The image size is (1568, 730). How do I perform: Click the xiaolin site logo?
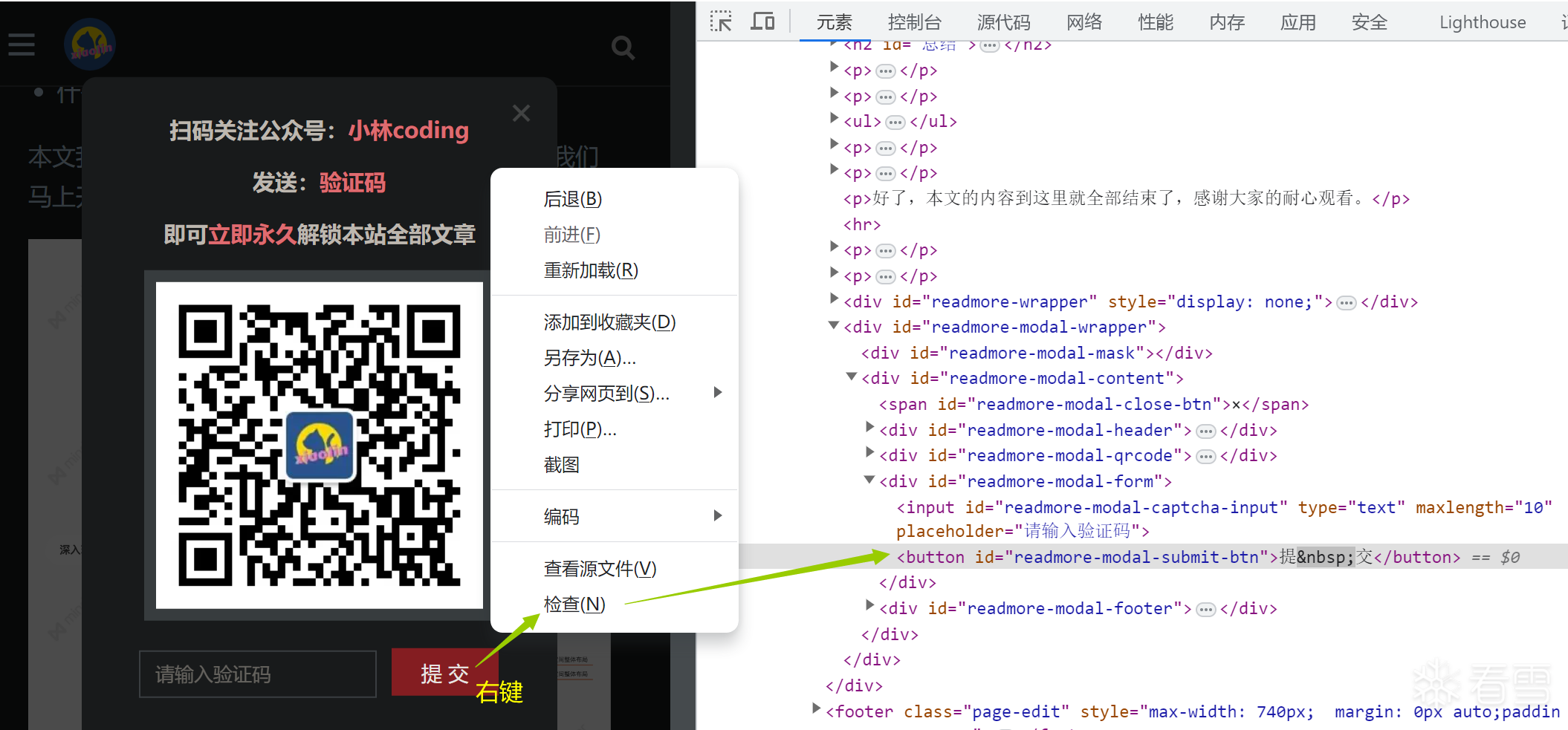[90, 45]
